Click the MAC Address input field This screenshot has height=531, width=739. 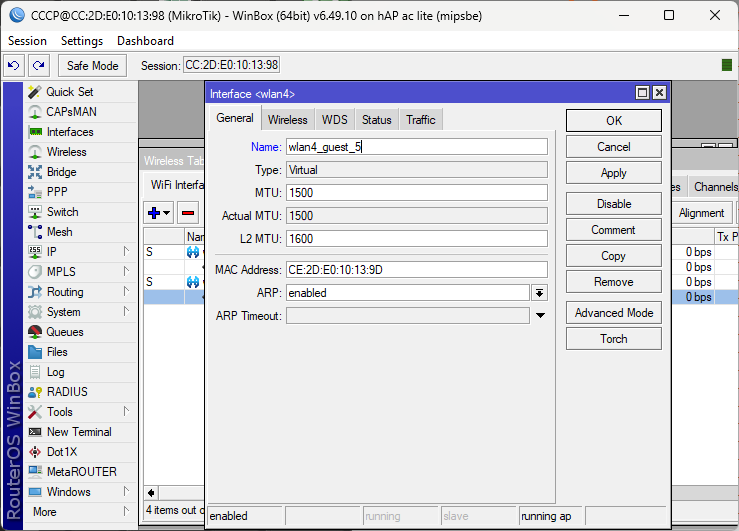click(417, 270)
